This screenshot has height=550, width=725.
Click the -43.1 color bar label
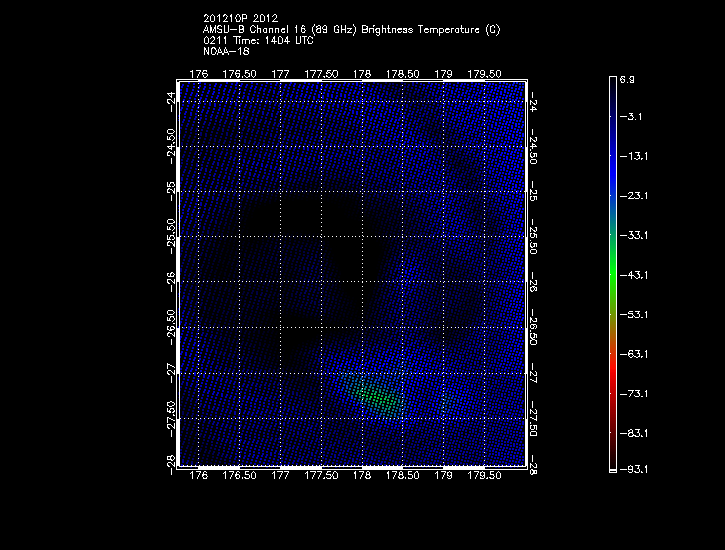pyautogui.click(x=634, y=274)
